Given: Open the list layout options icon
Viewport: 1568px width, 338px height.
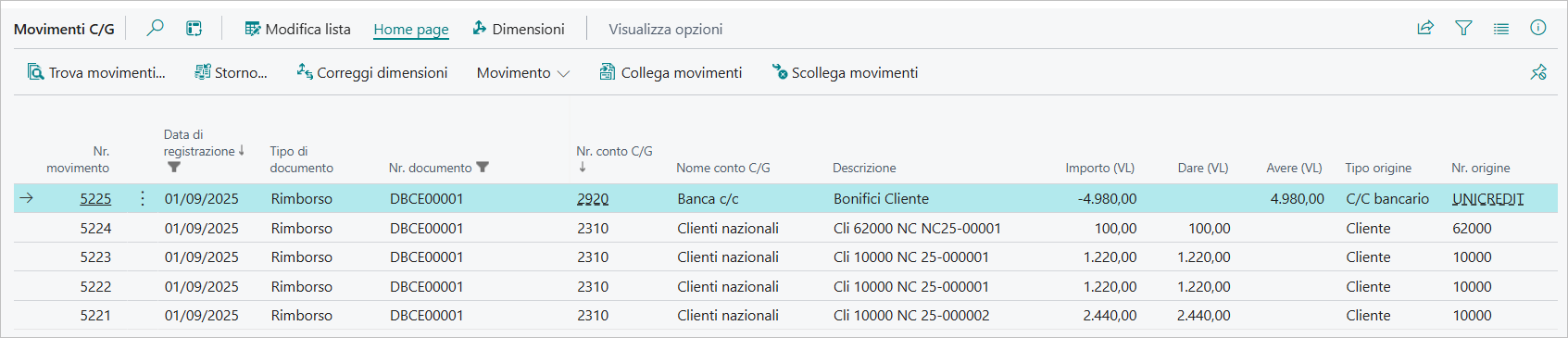Looking at the screenshot, I should pyautogui.click(x=1501, y=29).
